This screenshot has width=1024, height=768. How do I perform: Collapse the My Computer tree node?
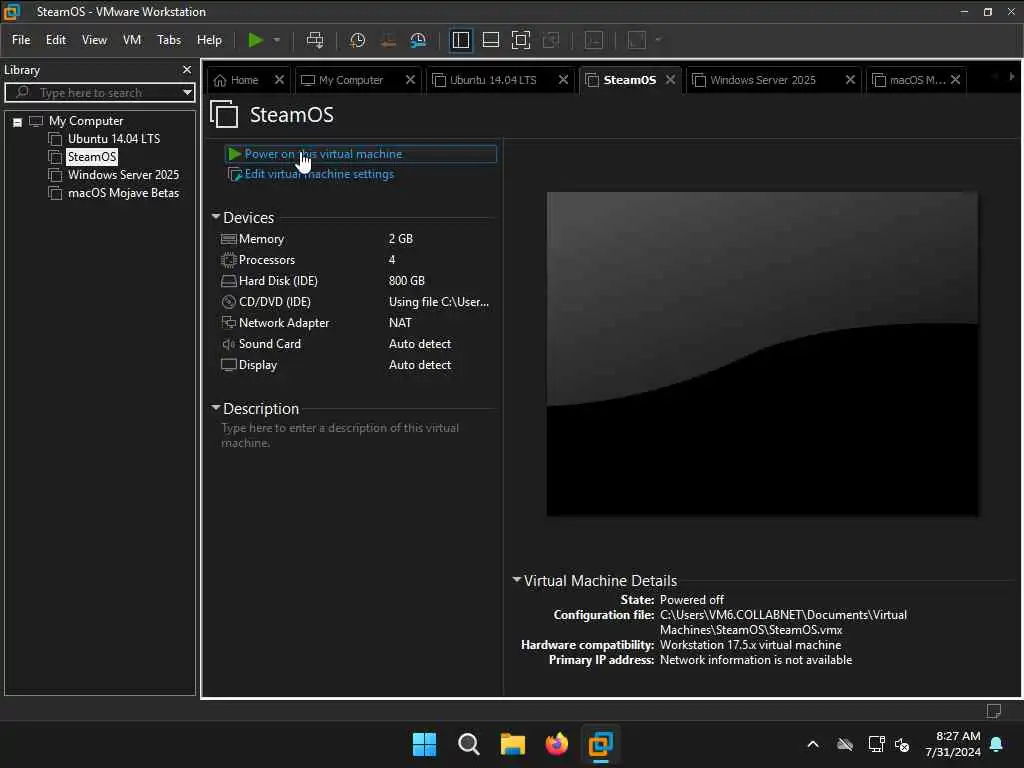coord(18,122)
